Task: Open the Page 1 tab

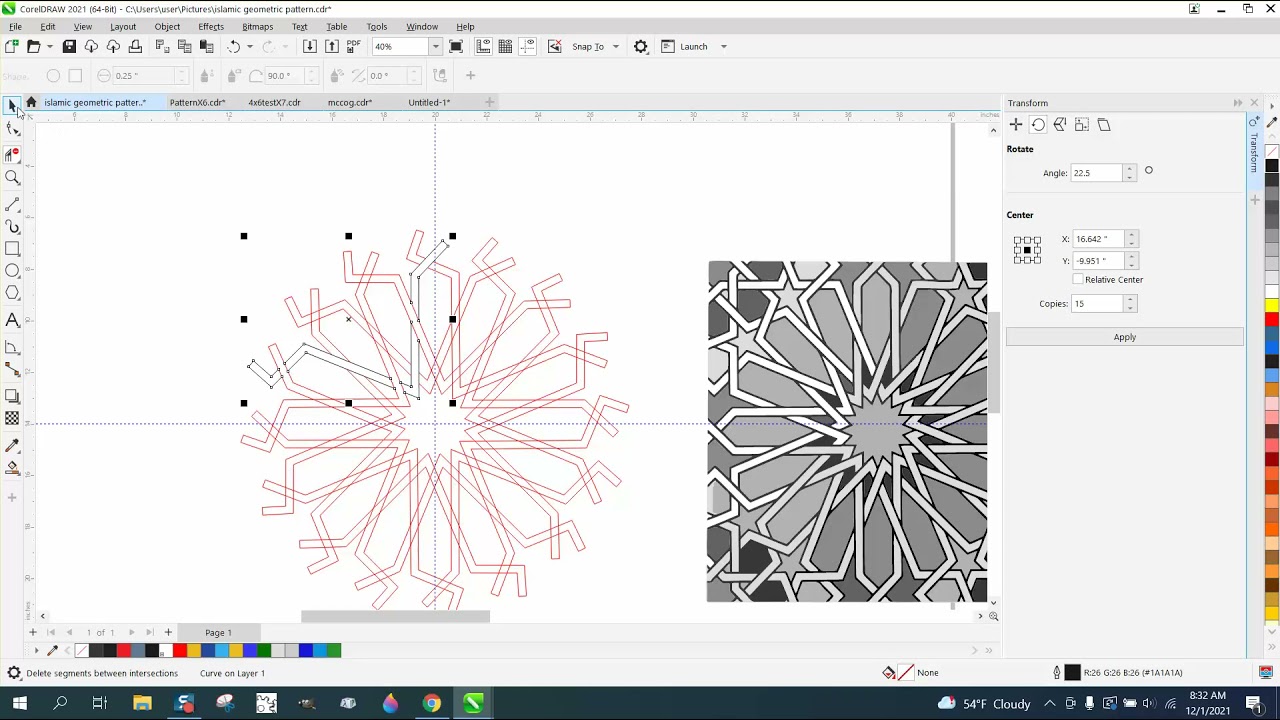Action: 218,633
